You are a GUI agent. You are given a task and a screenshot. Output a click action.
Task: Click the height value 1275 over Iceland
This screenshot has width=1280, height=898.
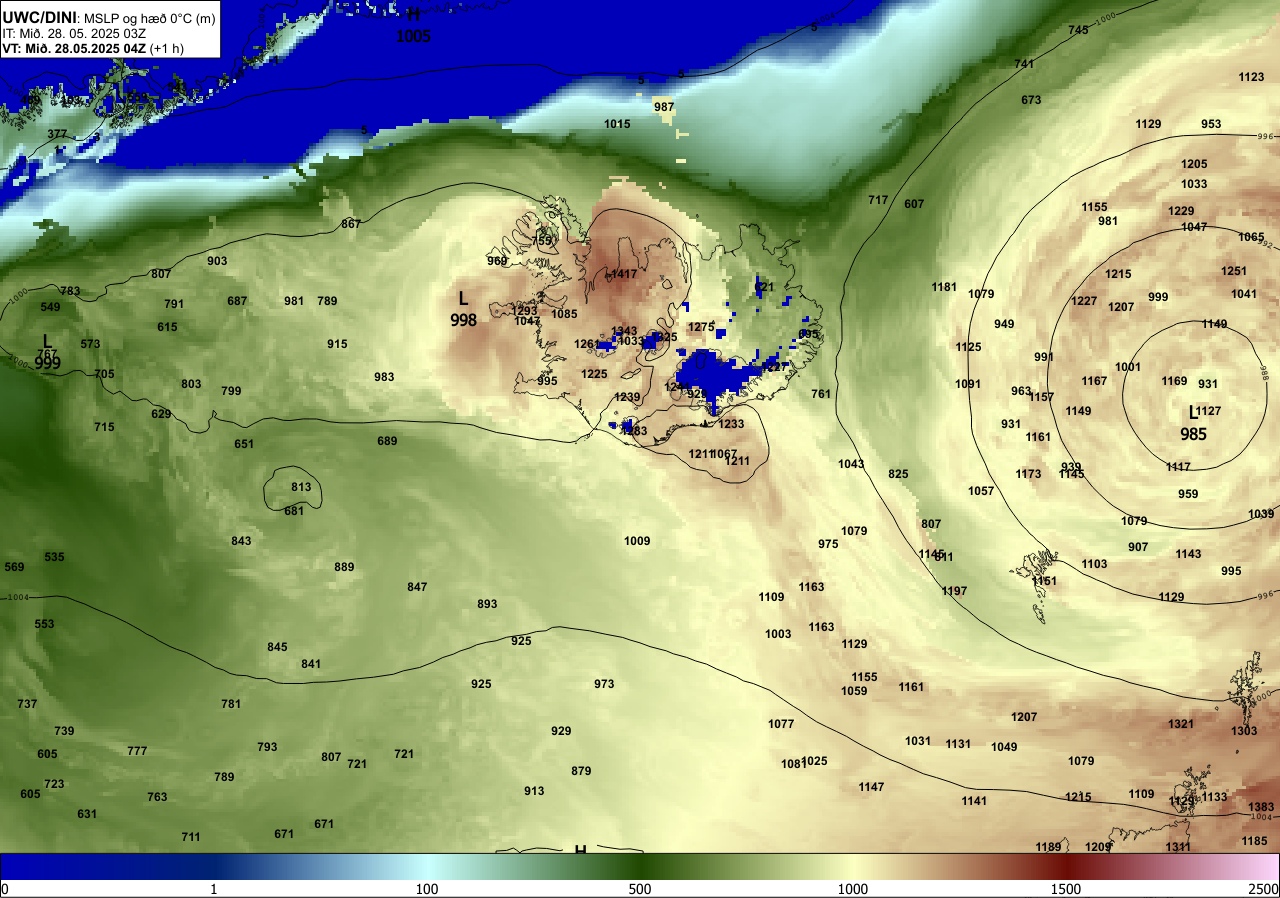click(x=702, y=327)
